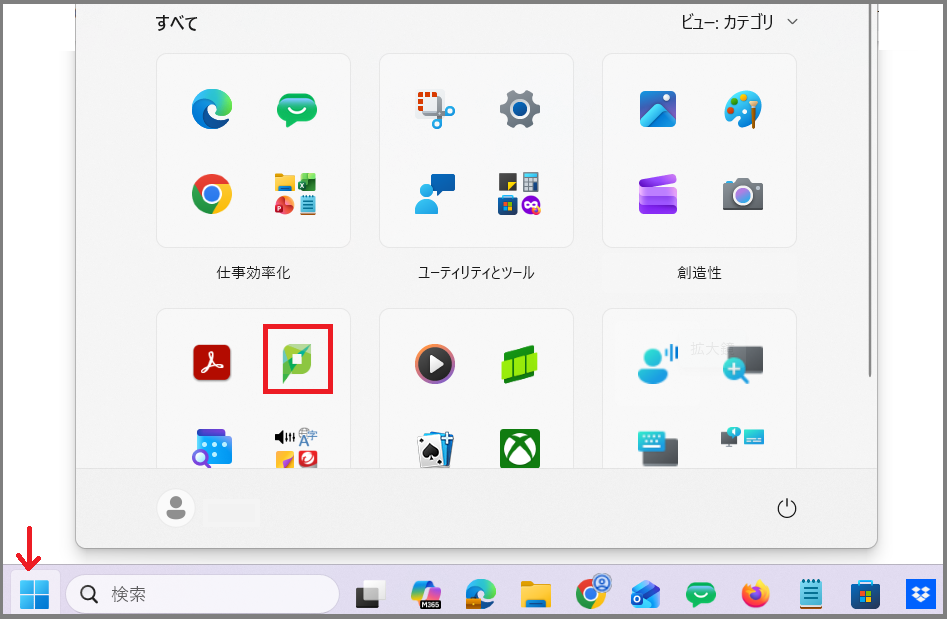Open Outlook on the taskbar
The height and width of the screenshot is (619, 947).
(x=645, y=594)
